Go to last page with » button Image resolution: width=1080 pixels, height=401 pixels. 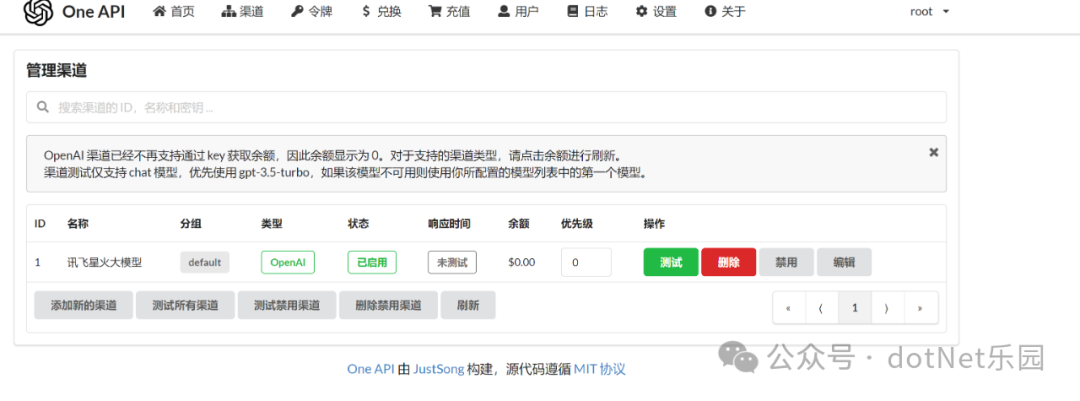(921, 308)
